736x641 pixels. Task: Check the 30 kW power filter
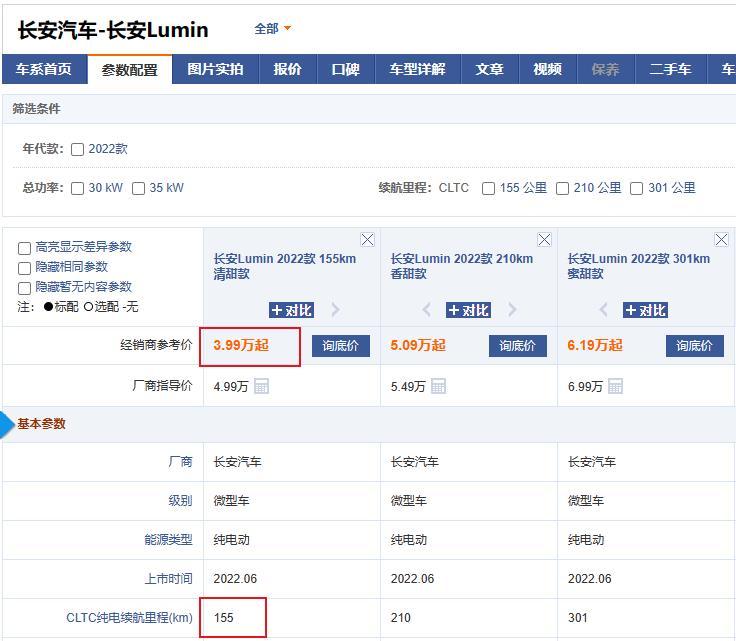(x=77, y=188)
